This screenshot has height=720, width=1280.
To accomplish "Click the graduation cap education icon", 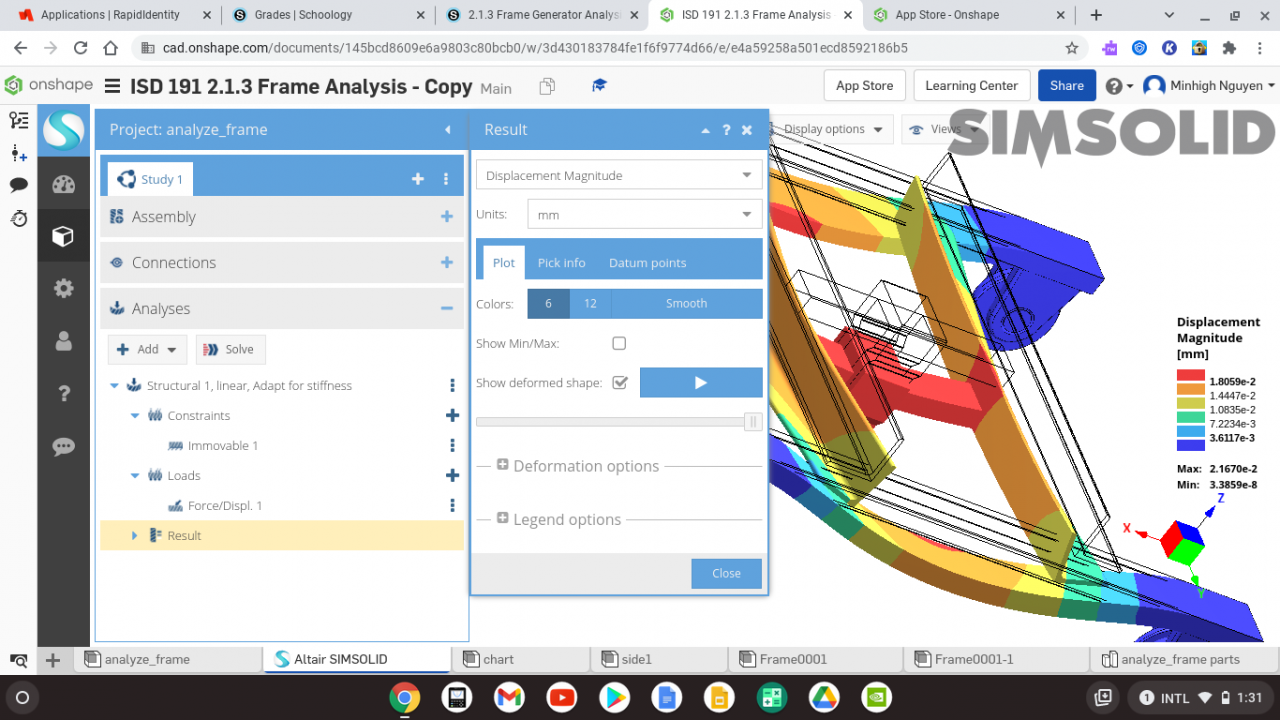I will coord(599,86).
